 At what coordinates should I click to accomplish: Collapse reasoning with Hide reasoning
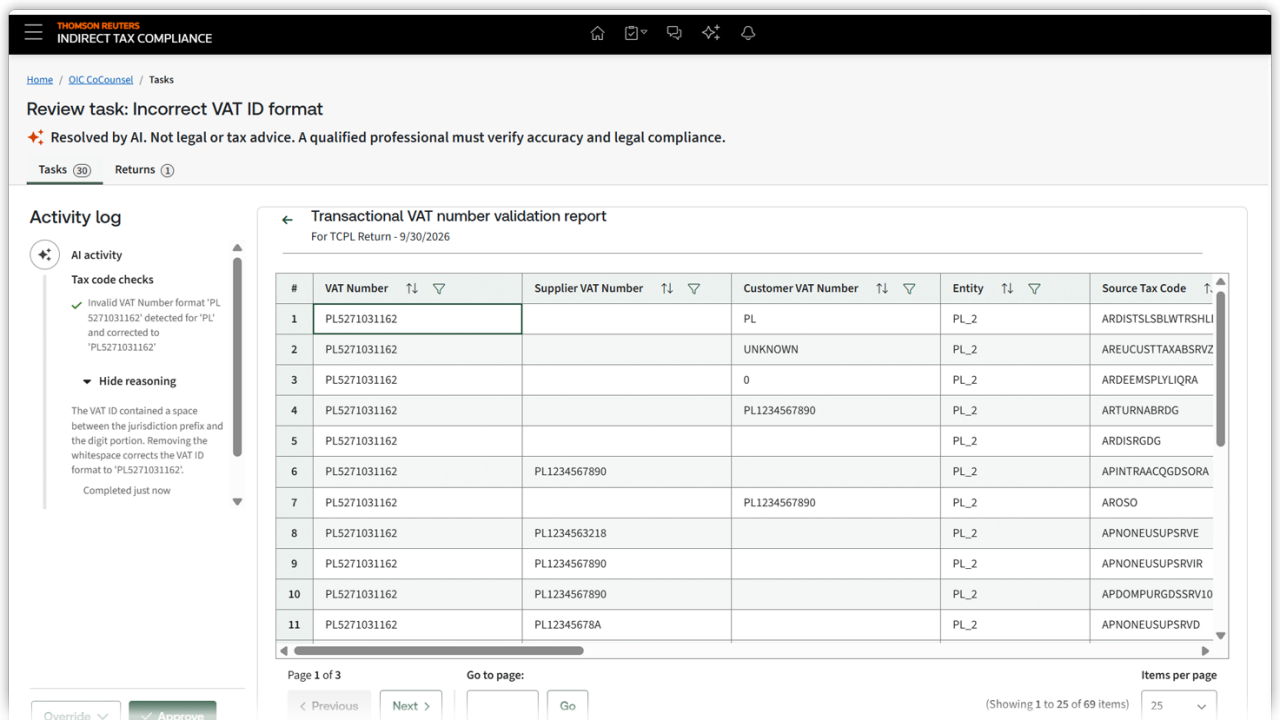pos(129,381)
